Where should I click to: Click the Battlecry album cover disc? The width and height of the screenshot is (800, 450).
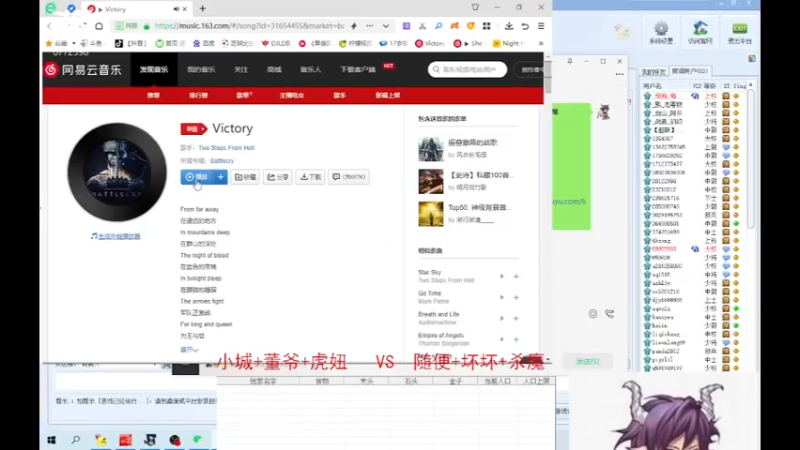tap(117, 172)
